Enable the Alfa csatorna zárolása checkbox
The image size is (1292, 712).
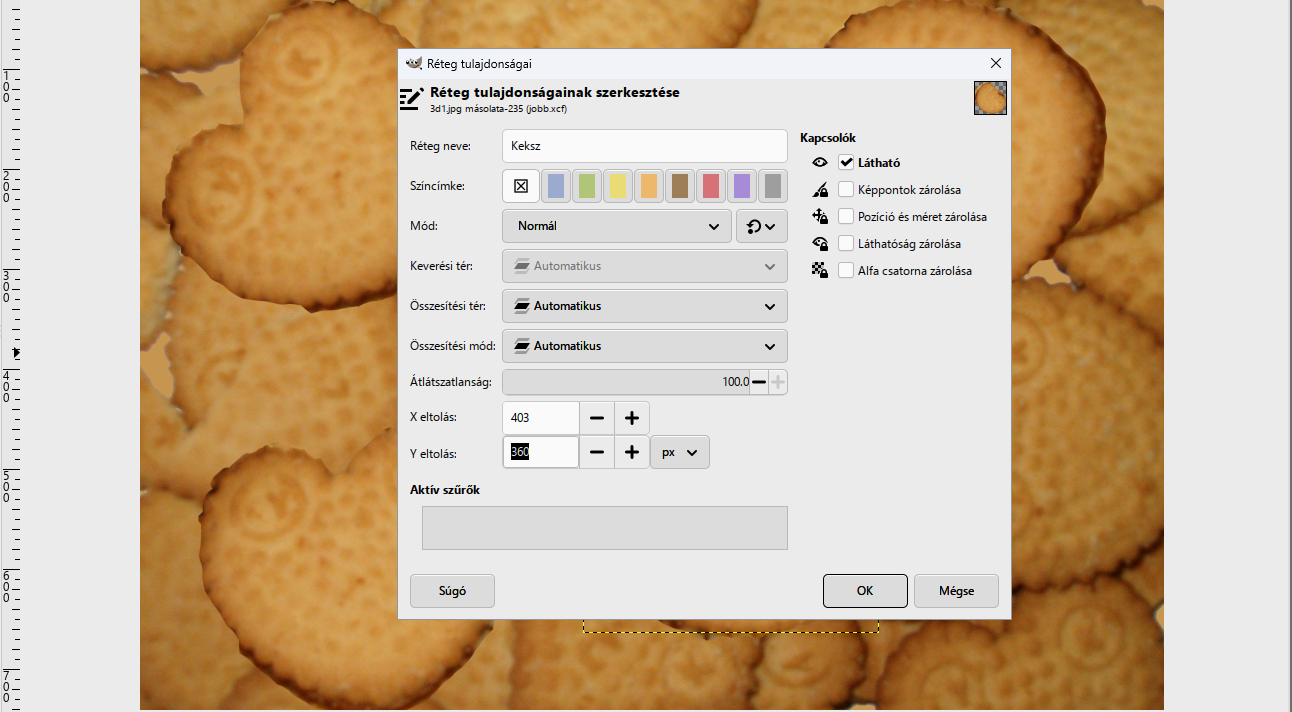point(846,270)
